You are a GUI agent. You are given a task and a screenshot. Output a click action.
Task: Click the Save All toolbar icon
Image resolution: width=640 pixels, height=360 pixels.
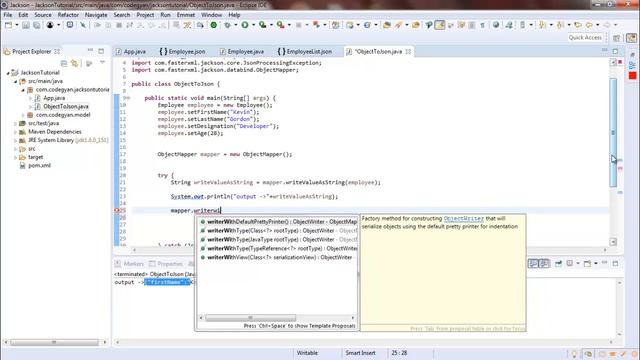point(36,25)
